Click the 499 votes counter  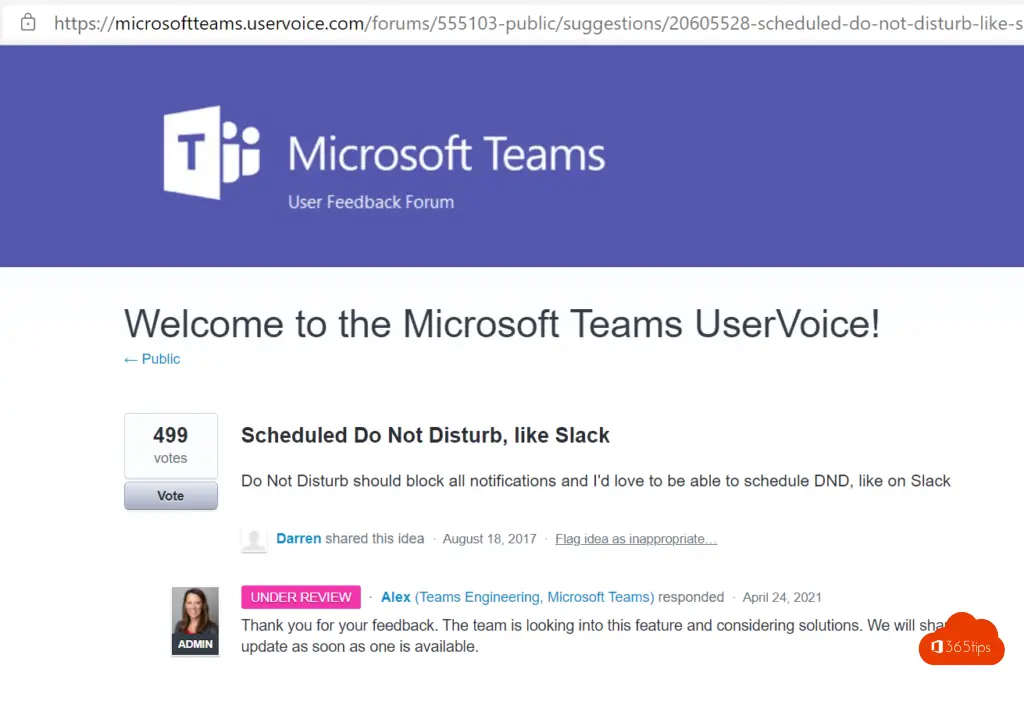coord(171,446)
